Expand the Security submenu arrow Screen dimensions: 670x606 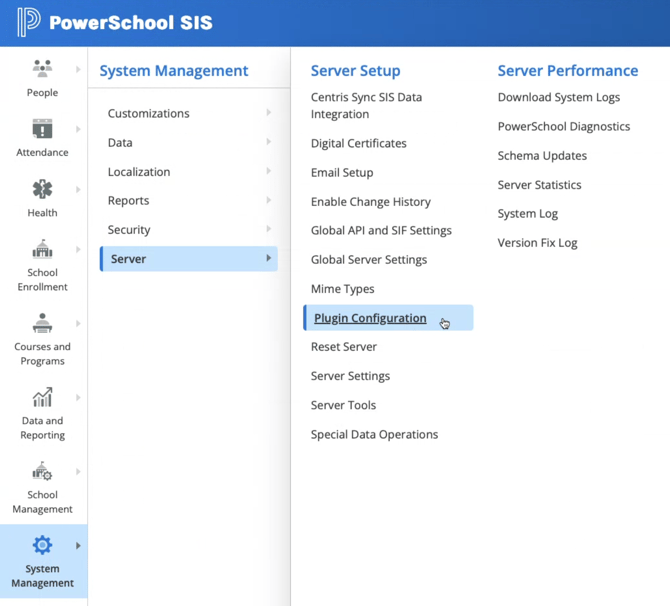pos(268,229)
